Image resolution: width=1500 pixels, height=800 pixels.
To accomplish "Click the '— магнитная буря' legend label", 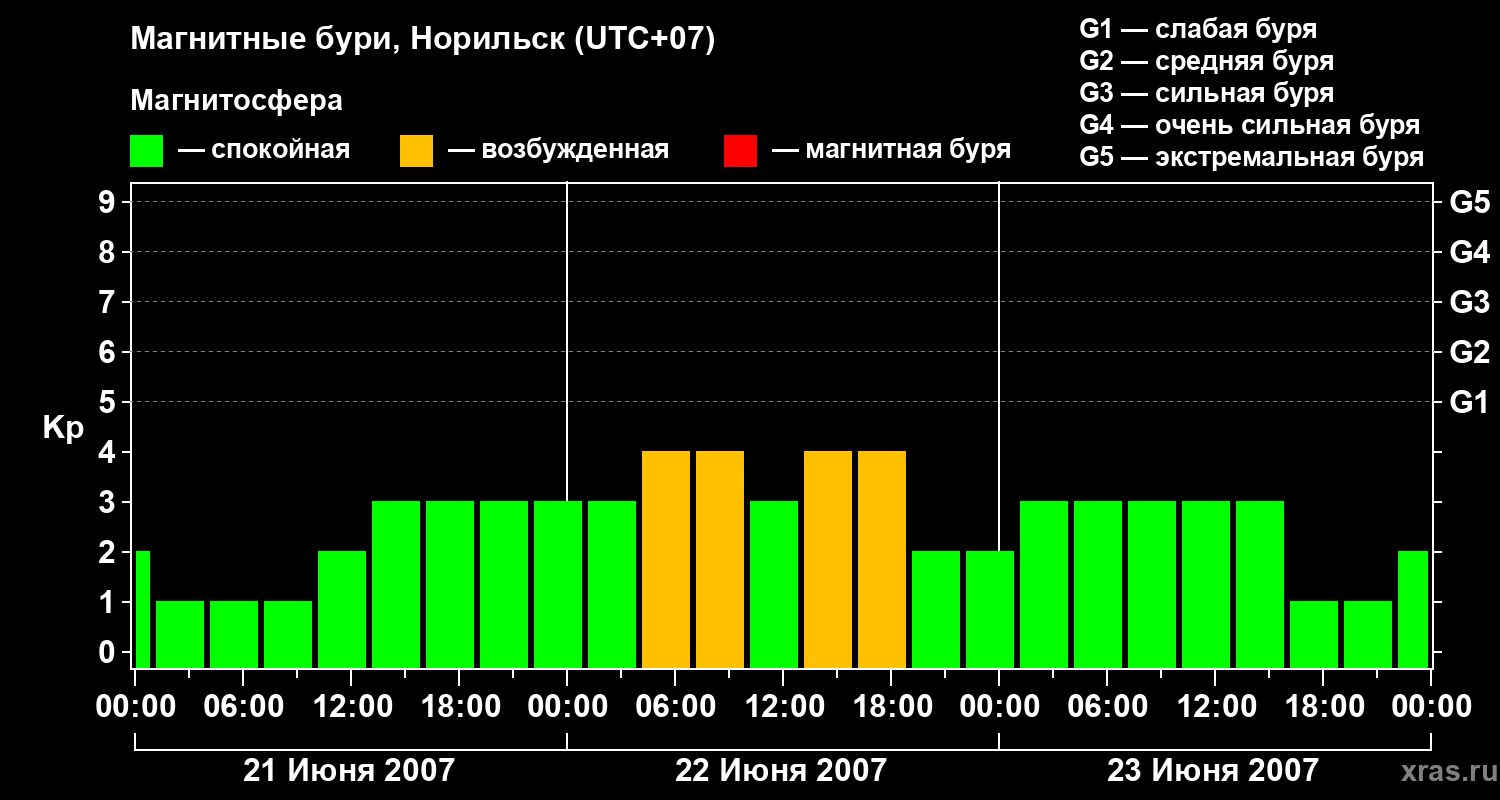I will coord(891,150).
